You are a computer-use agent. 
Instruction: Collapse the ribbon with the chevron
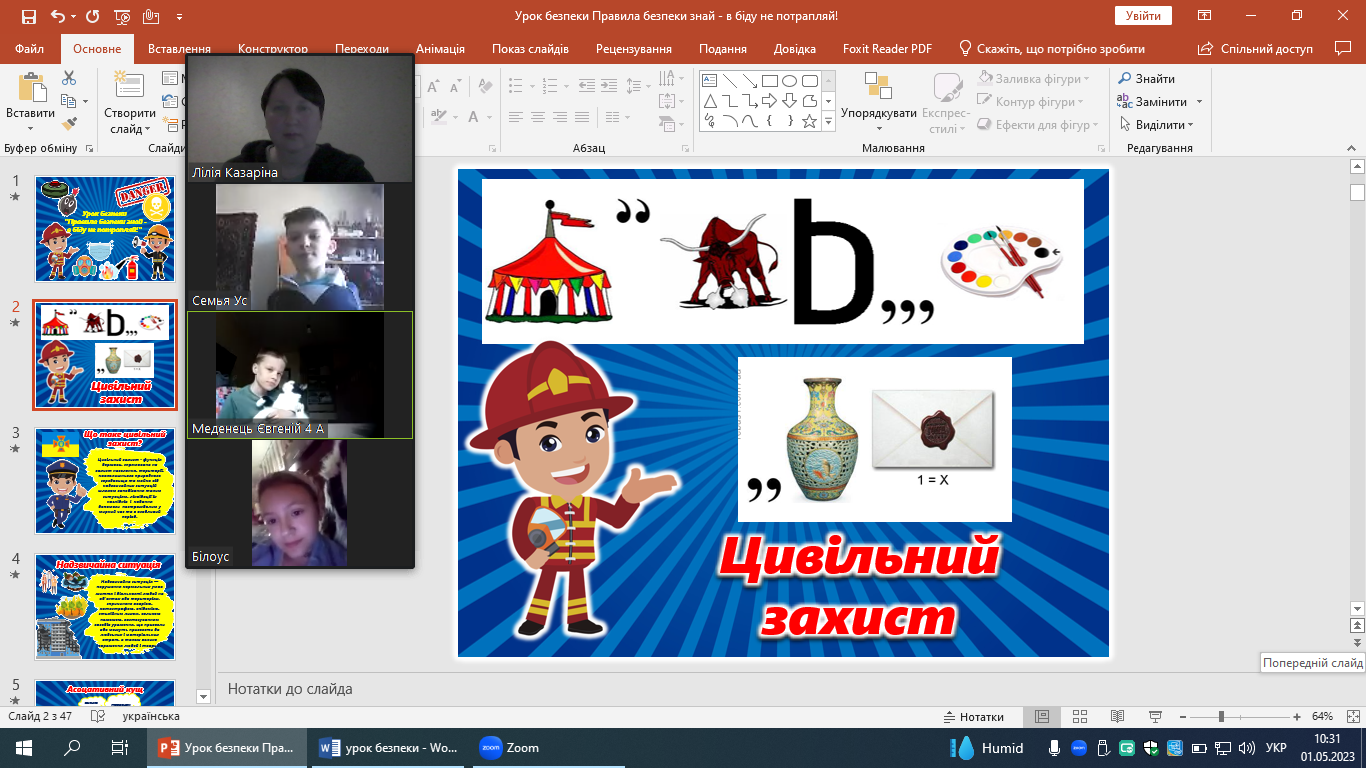click(x=1354, y=148)
